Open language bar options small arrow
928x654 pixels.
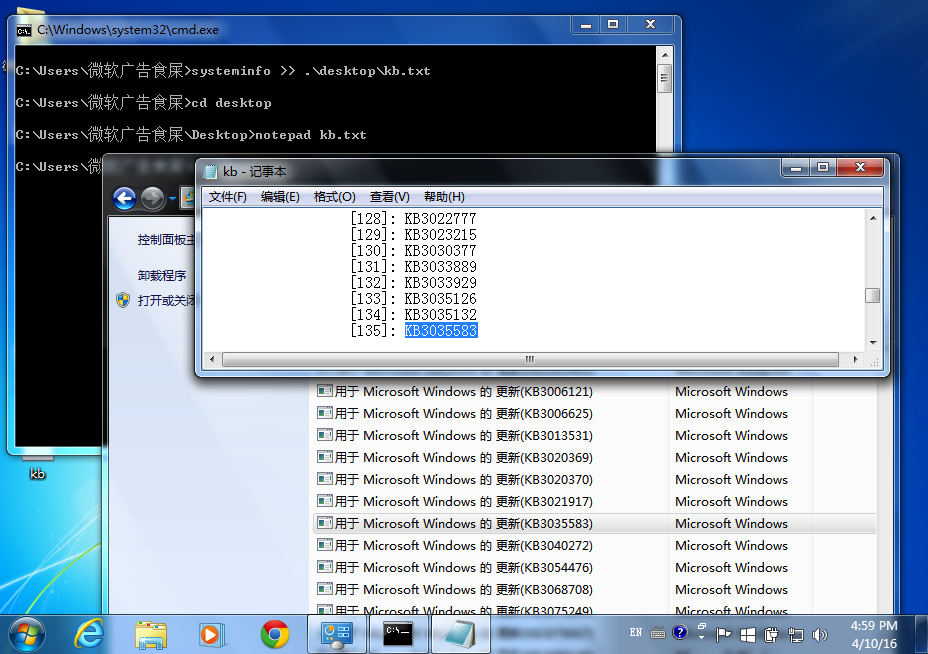(x=701, y=637)
